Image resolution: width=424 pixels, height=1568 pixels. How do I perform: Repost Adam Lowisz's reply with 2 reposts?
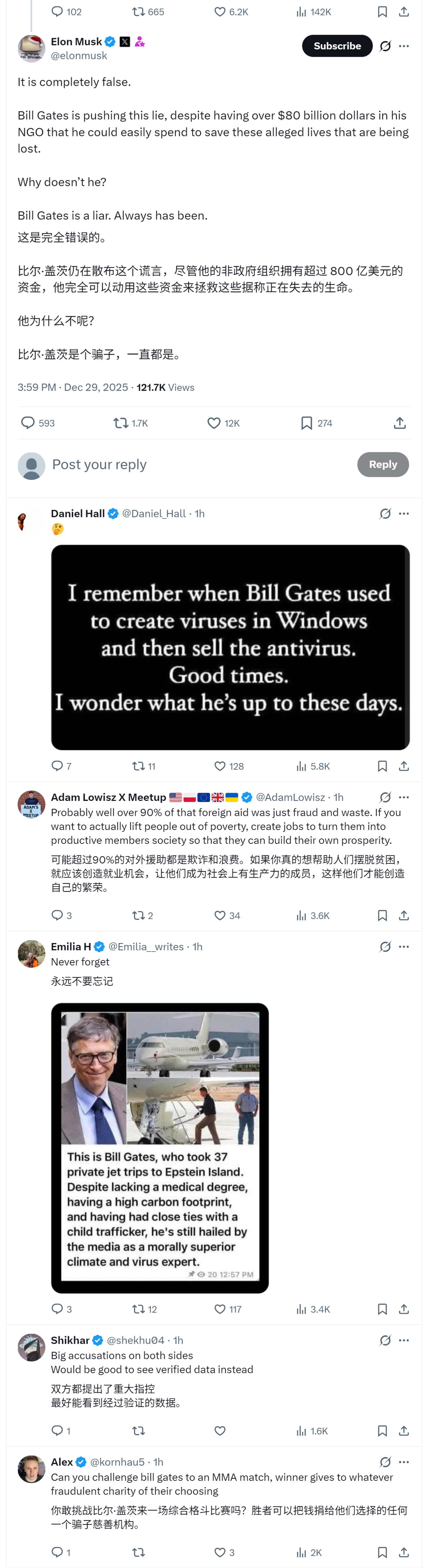[139, 916]
